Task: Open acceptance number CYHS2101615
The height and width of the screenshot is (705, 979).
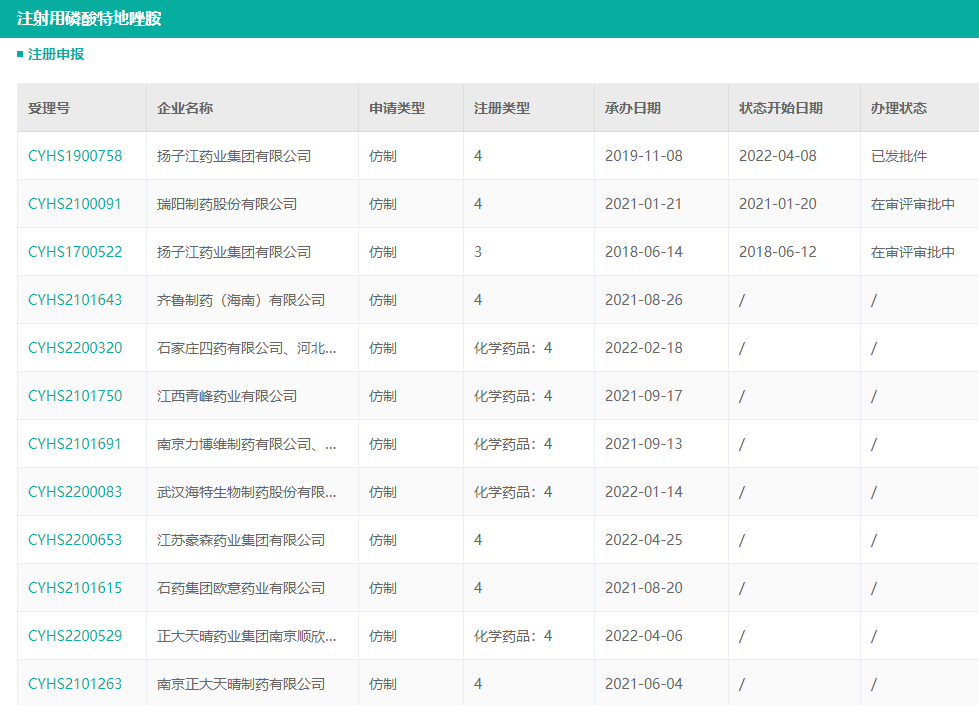Action: click(75, 588)
